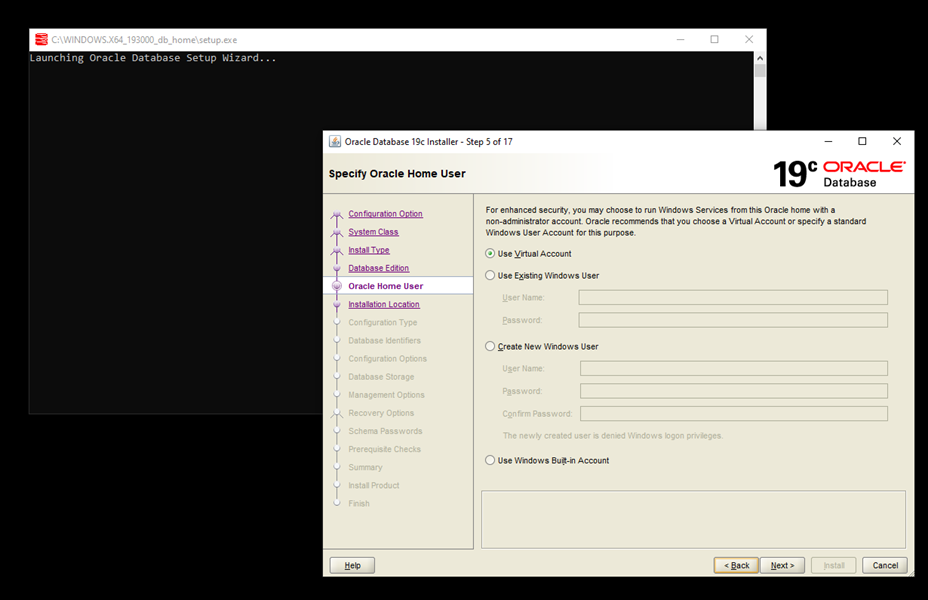Click the existing user User Name field

733,297
